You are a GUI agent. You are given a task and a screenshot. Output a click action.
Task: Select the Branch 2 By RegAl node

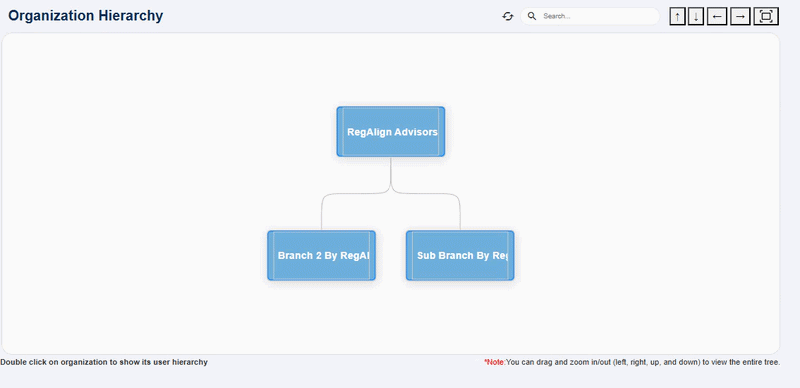[321, 255]
